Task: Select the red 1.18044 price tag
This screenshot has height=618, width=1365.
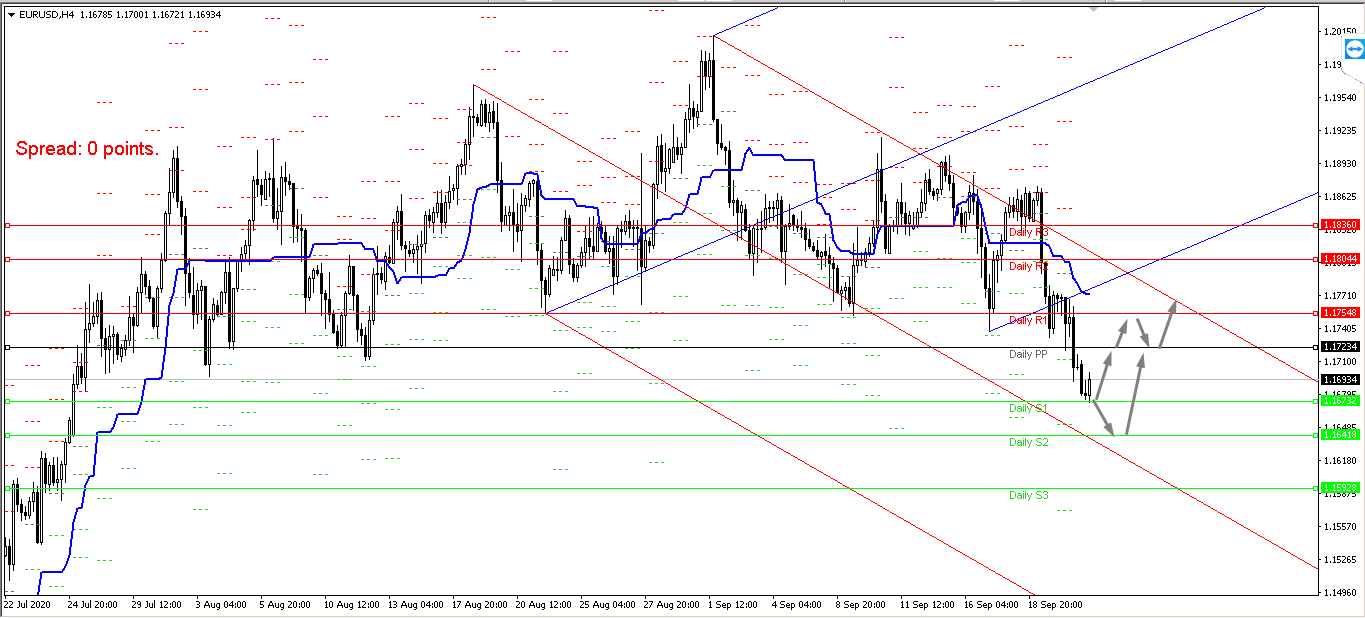Action: tap(1339, 259)
